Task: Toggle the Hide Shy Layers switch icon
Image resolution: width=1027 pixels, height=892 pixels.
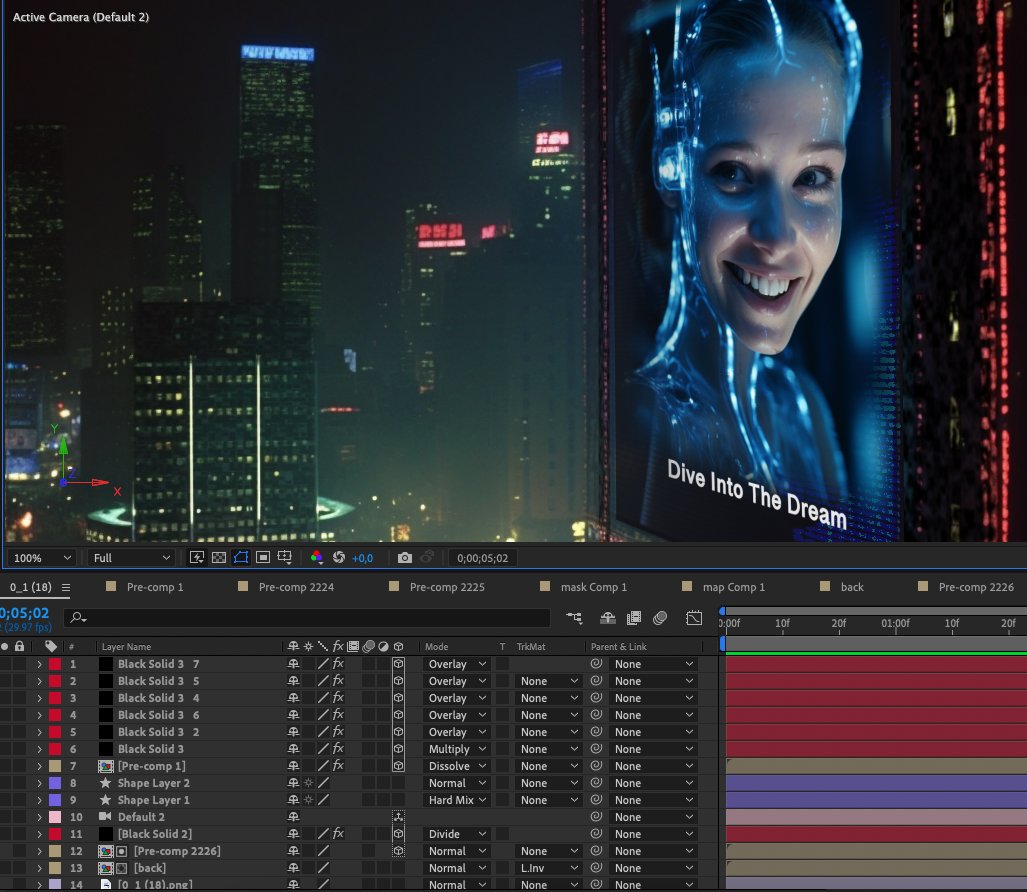Action: coord(608,618)
